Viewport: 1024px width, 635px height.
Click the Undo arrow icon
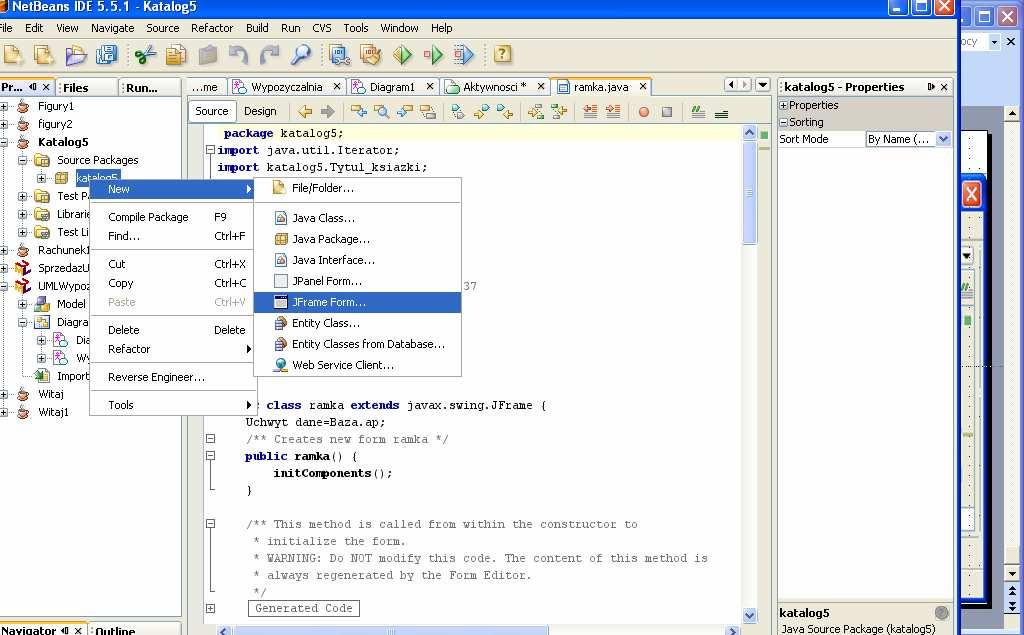(238, 56)
